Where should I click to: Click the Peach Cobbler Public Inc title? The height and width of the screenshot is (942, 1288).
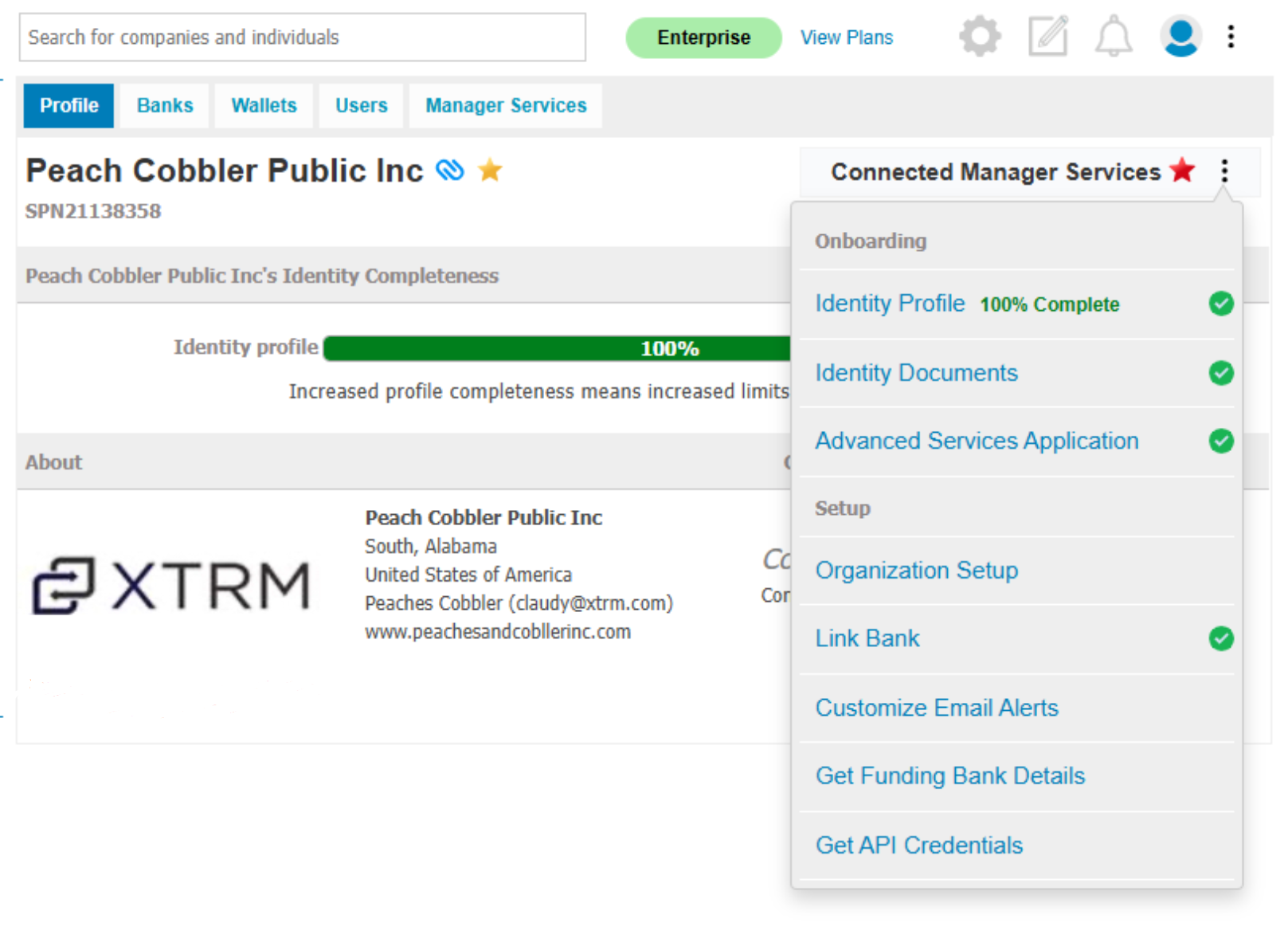[x=224, y=171]
